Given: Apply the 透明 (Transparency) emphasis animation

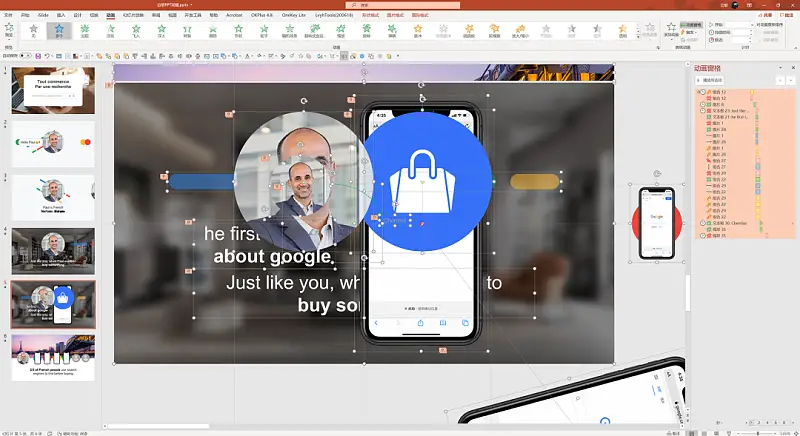Looking at the screenshot, I should (x=622, y=31).
